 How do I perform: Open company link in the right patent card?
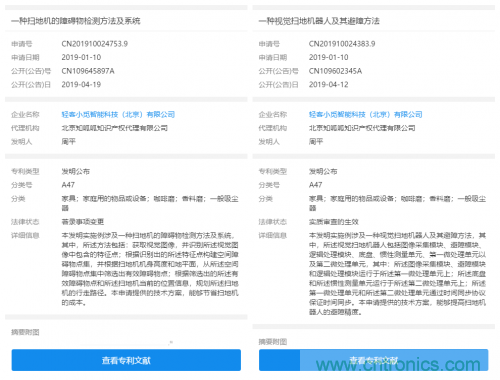pos(365,115)
